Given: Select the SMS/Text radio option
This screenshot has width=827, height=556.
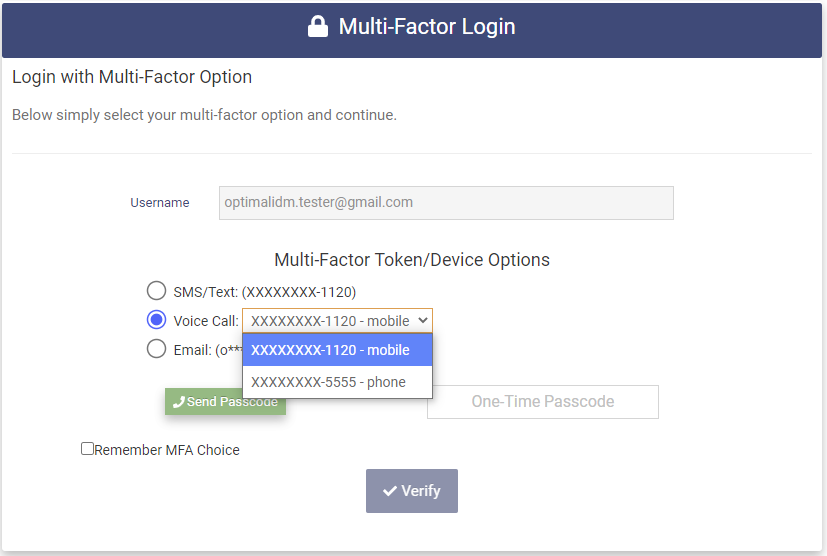Looking at the screenshot, I should click(x=156, y=291).
